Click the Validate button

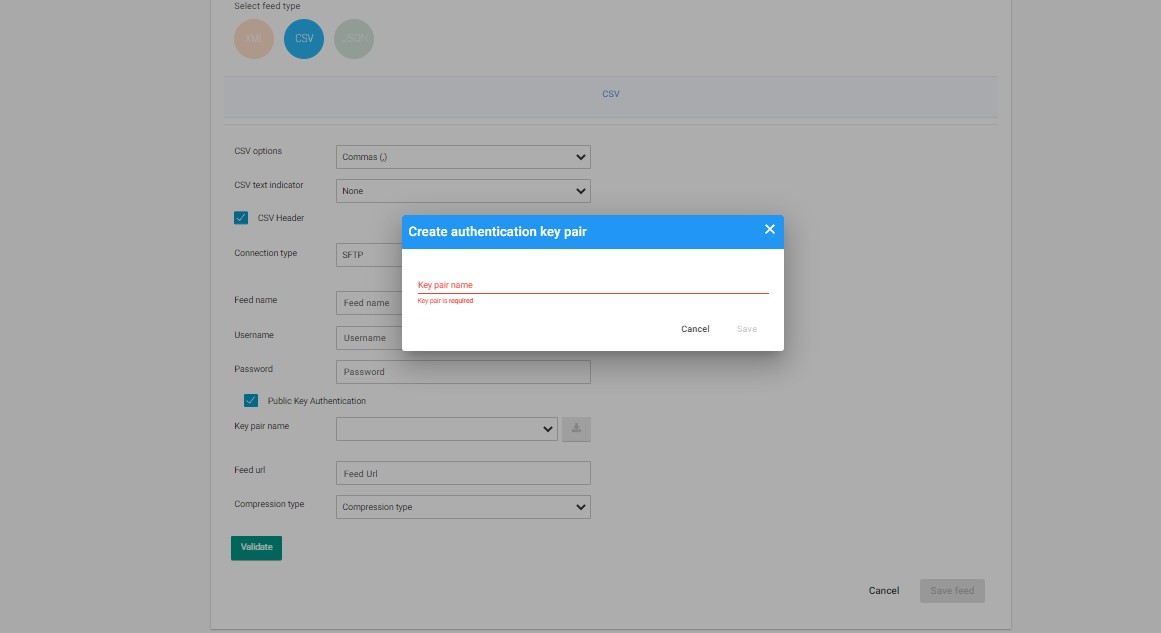[x=256, y=548]
